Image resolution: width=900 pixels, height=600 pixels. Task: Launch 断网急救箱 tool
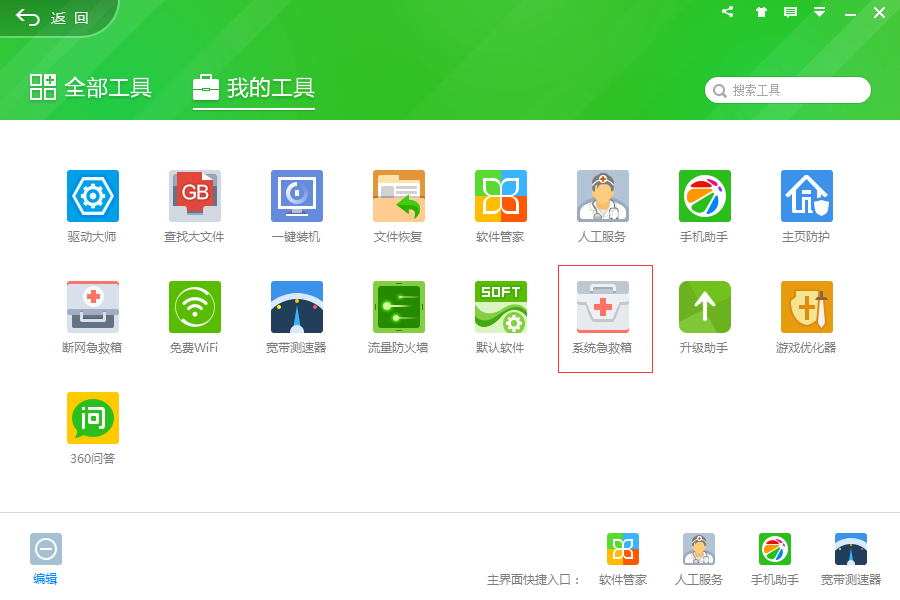[92, 307]
